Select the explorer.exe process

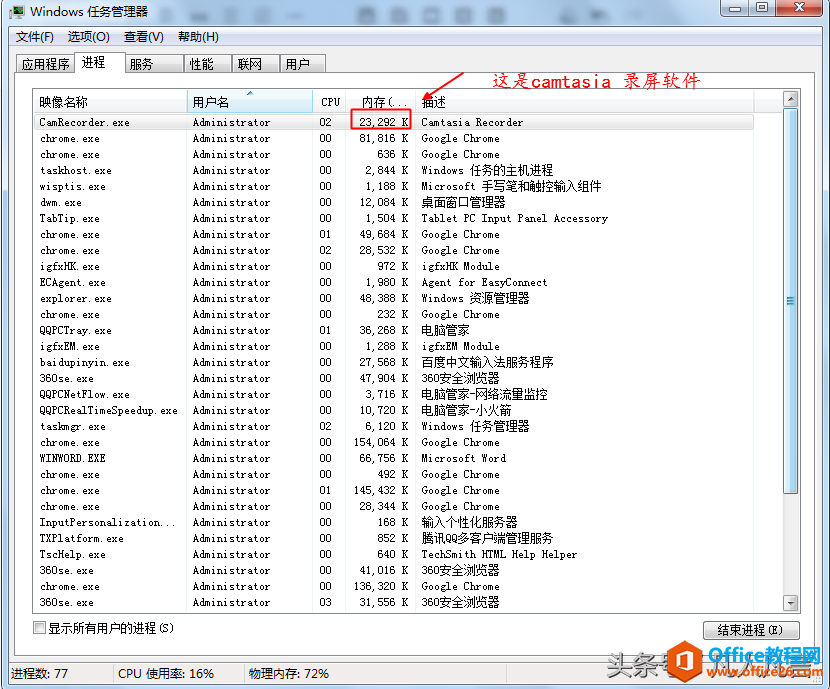(394, 298)
